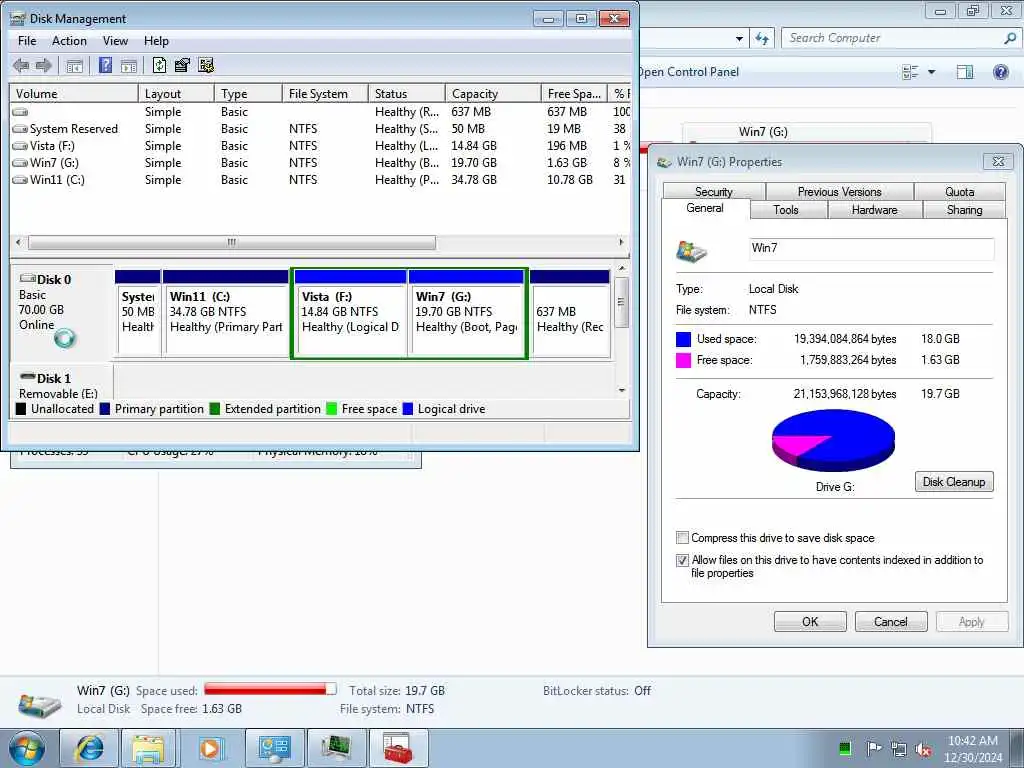Click the Disk 0 drive icon
This screenshot has width=1024, height=768.
[x=27, y=279]
